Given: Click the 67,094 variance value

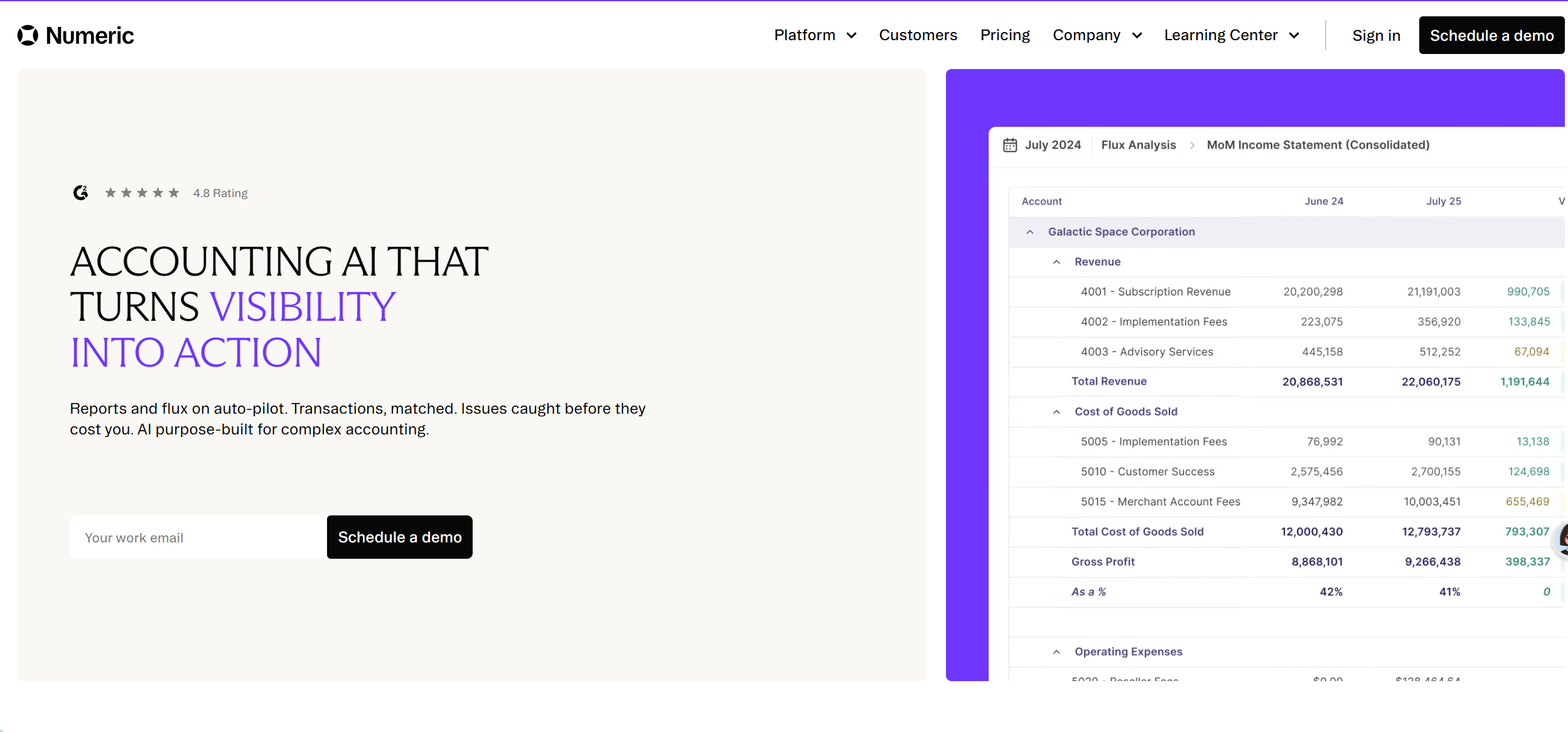Looking at the screenshot, I should tap(1532, 352).
